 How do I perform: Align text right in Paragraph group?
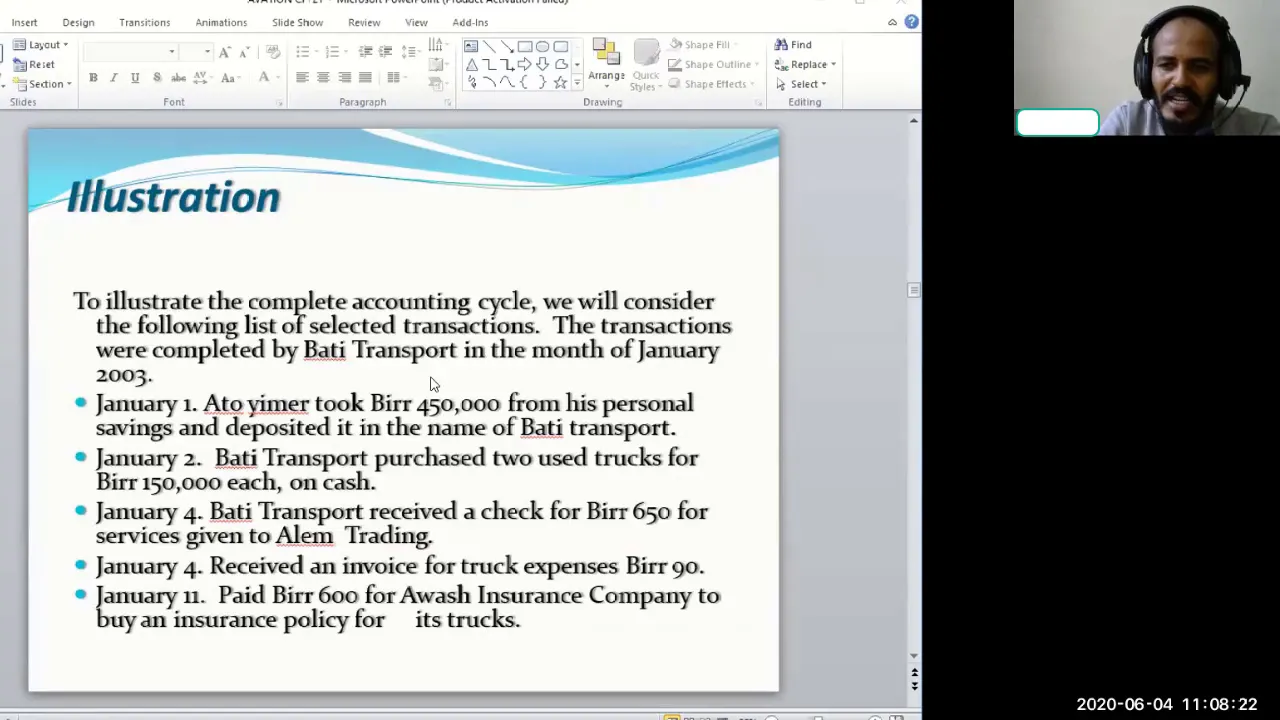(344, 77)
